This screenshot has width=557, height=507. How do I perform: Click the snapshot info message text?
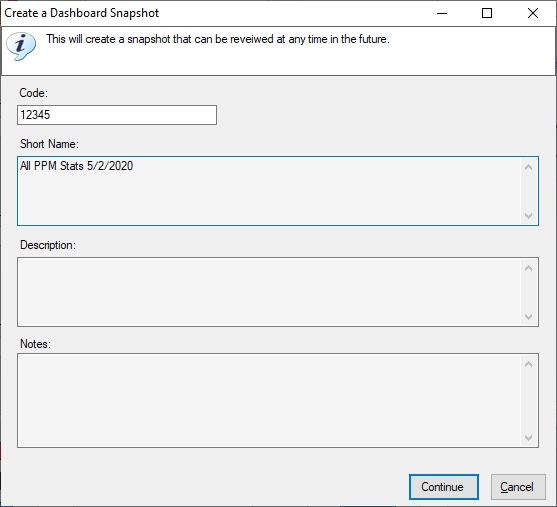[218, 39]
